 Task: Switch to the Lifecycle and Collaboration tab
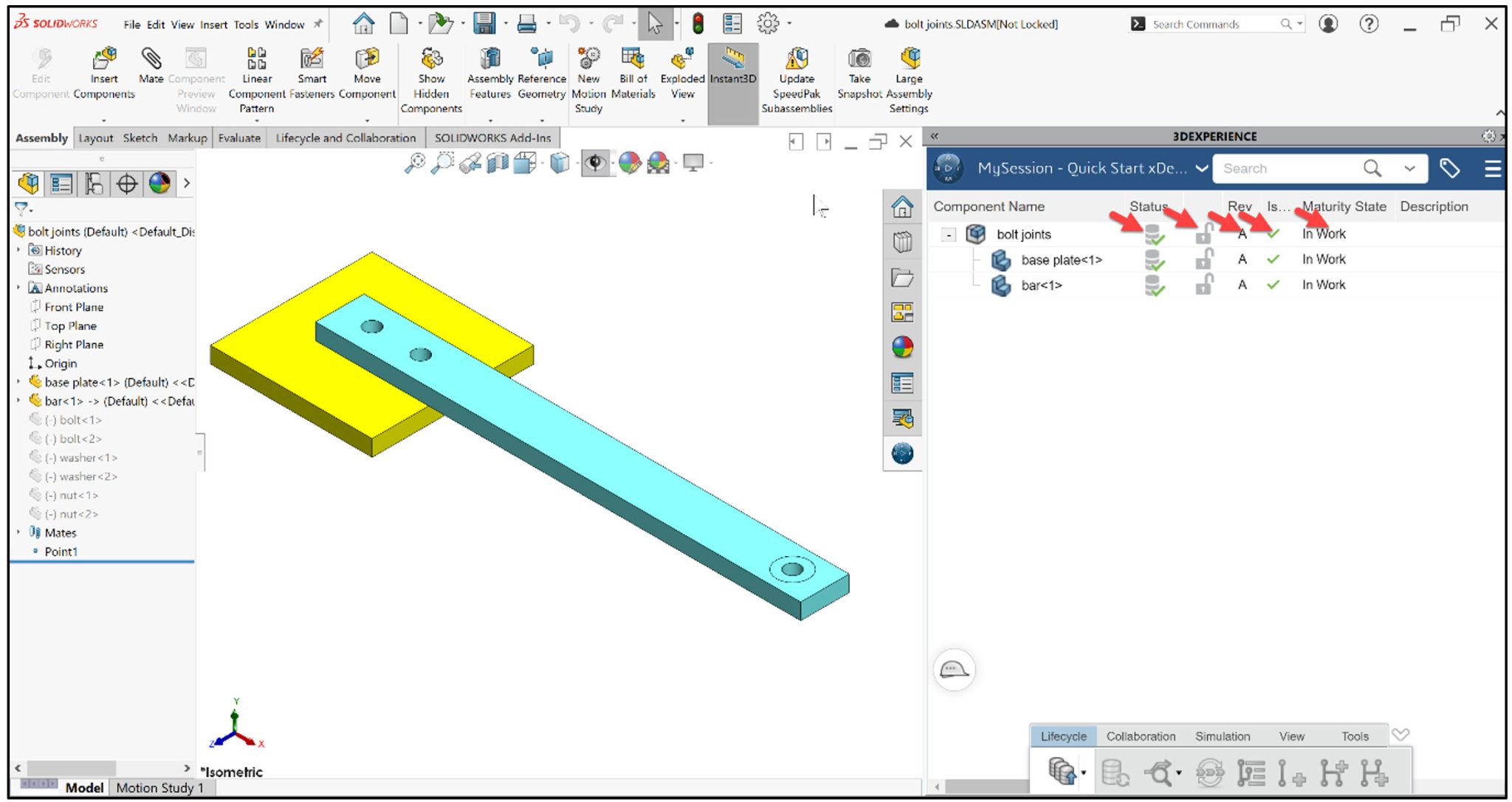[x=345, y=137]
